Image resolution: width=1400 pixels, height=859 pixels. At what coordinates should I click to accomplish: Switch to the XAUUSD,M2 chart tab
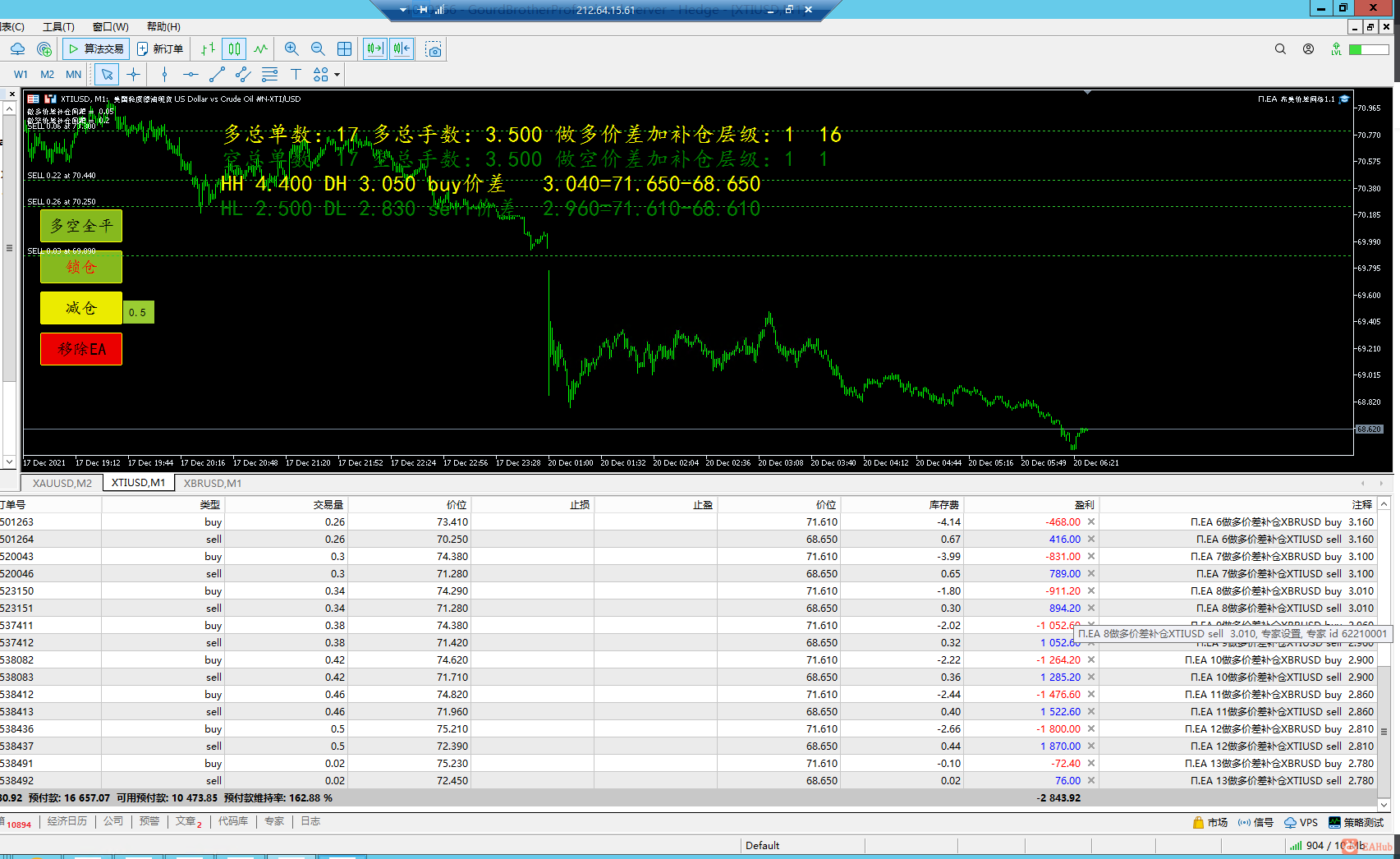tap(62, 483)
